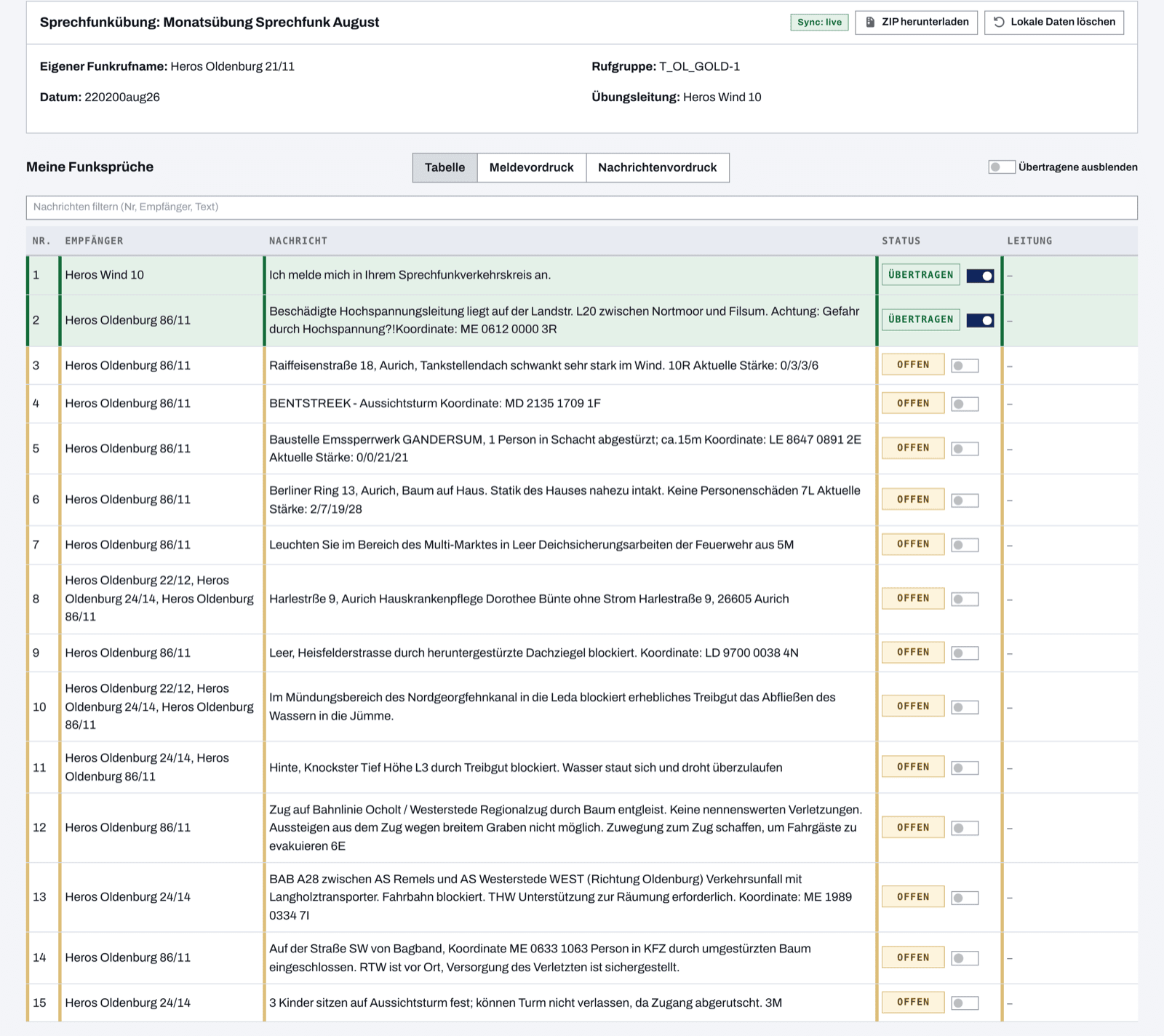Viewport: 1164px width, 1036px height.
Task: Click the Eigener Funkrufname Heros Oldenburg 21/11
Action: coord(232,66)
